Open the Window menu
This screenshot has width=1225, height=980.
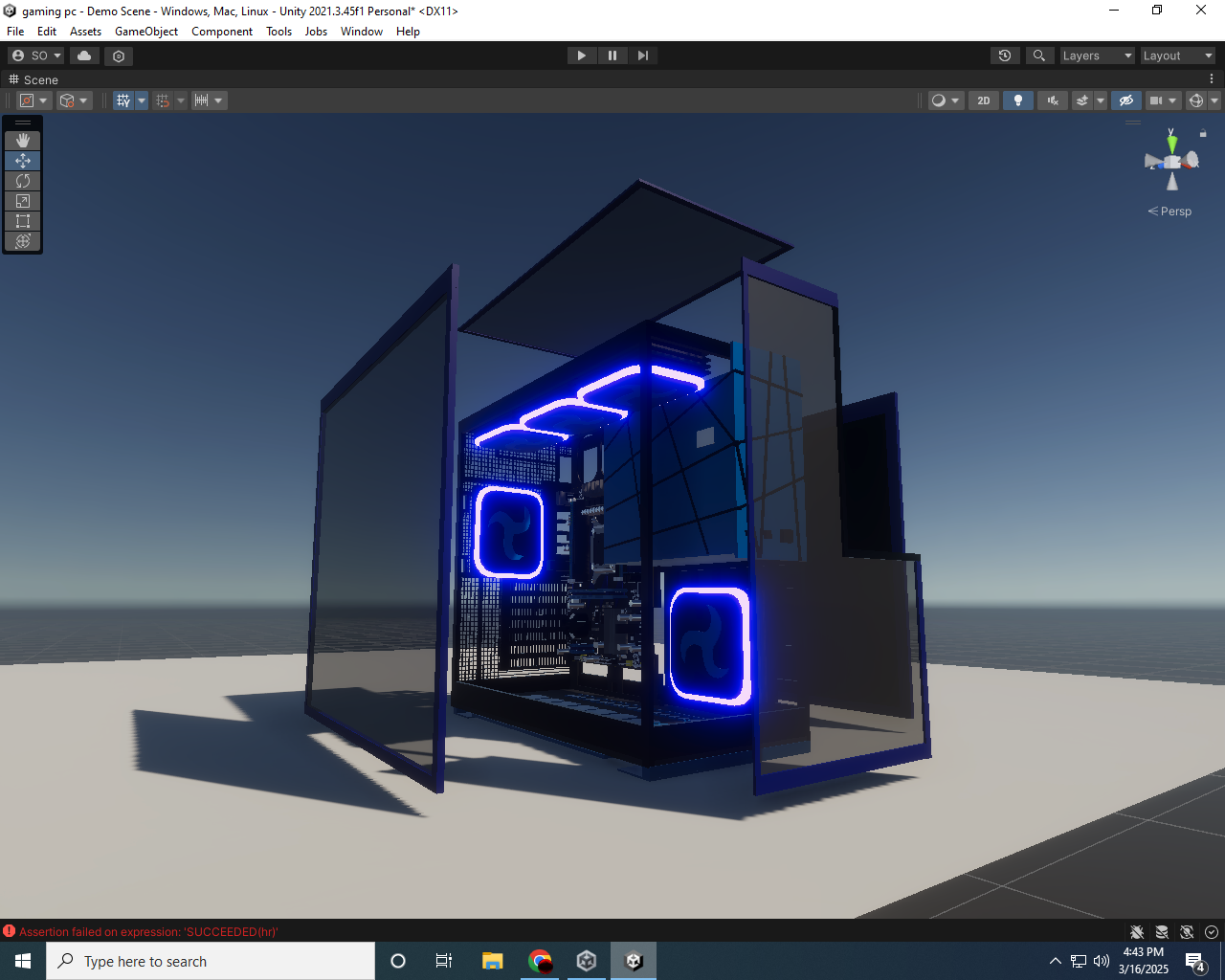(x=362, y=32)
